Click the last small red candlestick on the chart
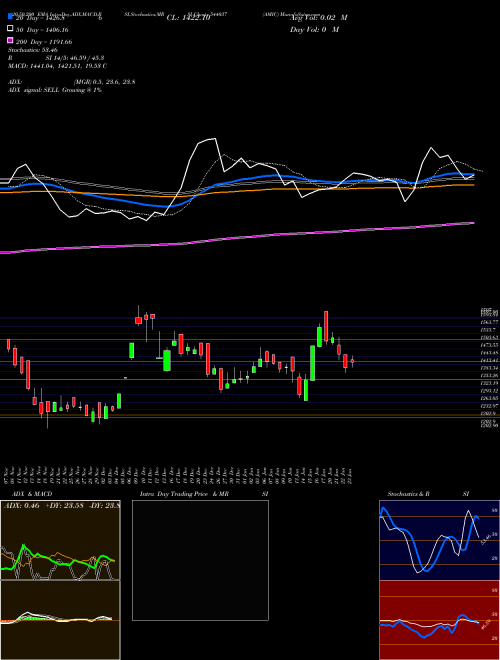500x660 pixels. (352, 361)
